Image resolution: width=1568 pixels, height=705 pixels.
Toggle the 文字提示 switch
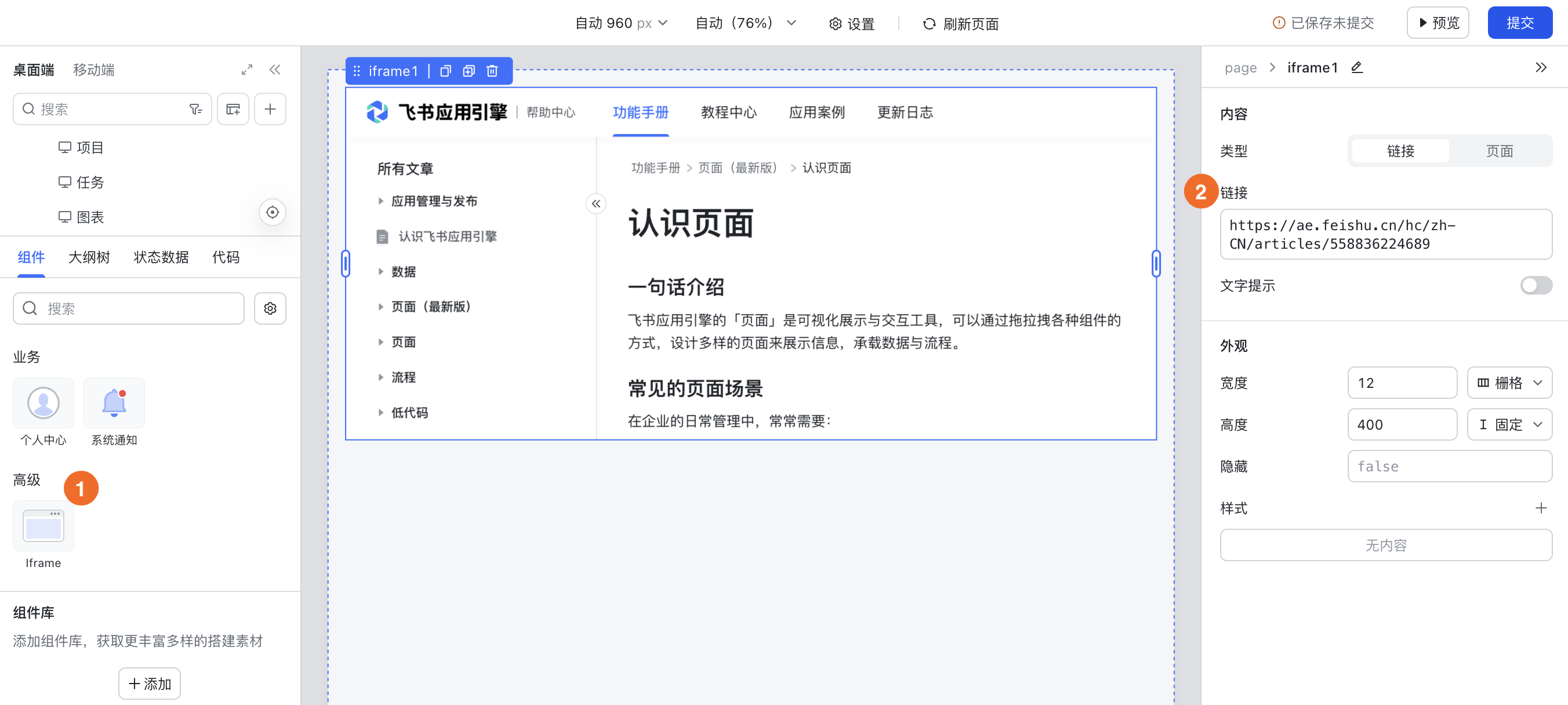[x=1536, y=285]
